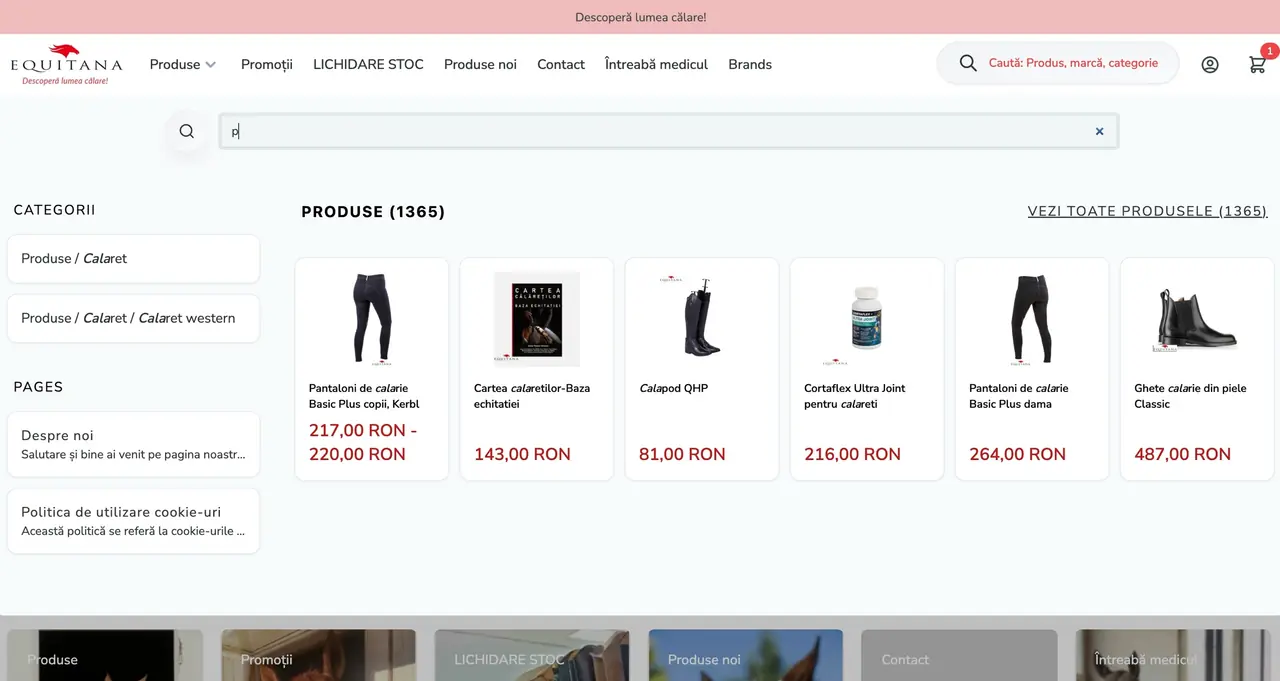This screenshot has height=681, width=1280.
Task: Click title Ghete calarie din piele Classic
Action: tap(1190, 396)
